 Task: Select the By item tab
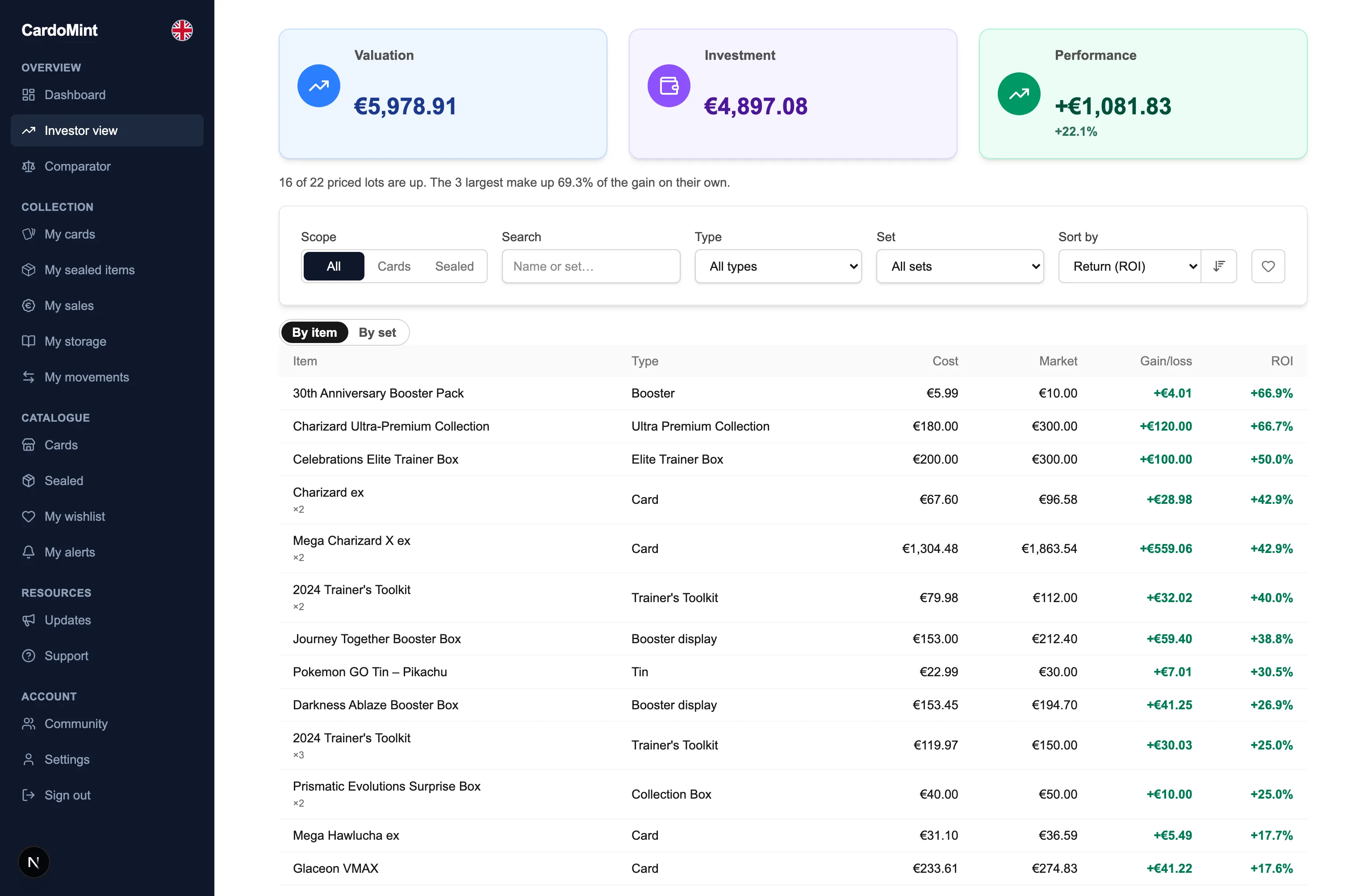tap(315, 333)
